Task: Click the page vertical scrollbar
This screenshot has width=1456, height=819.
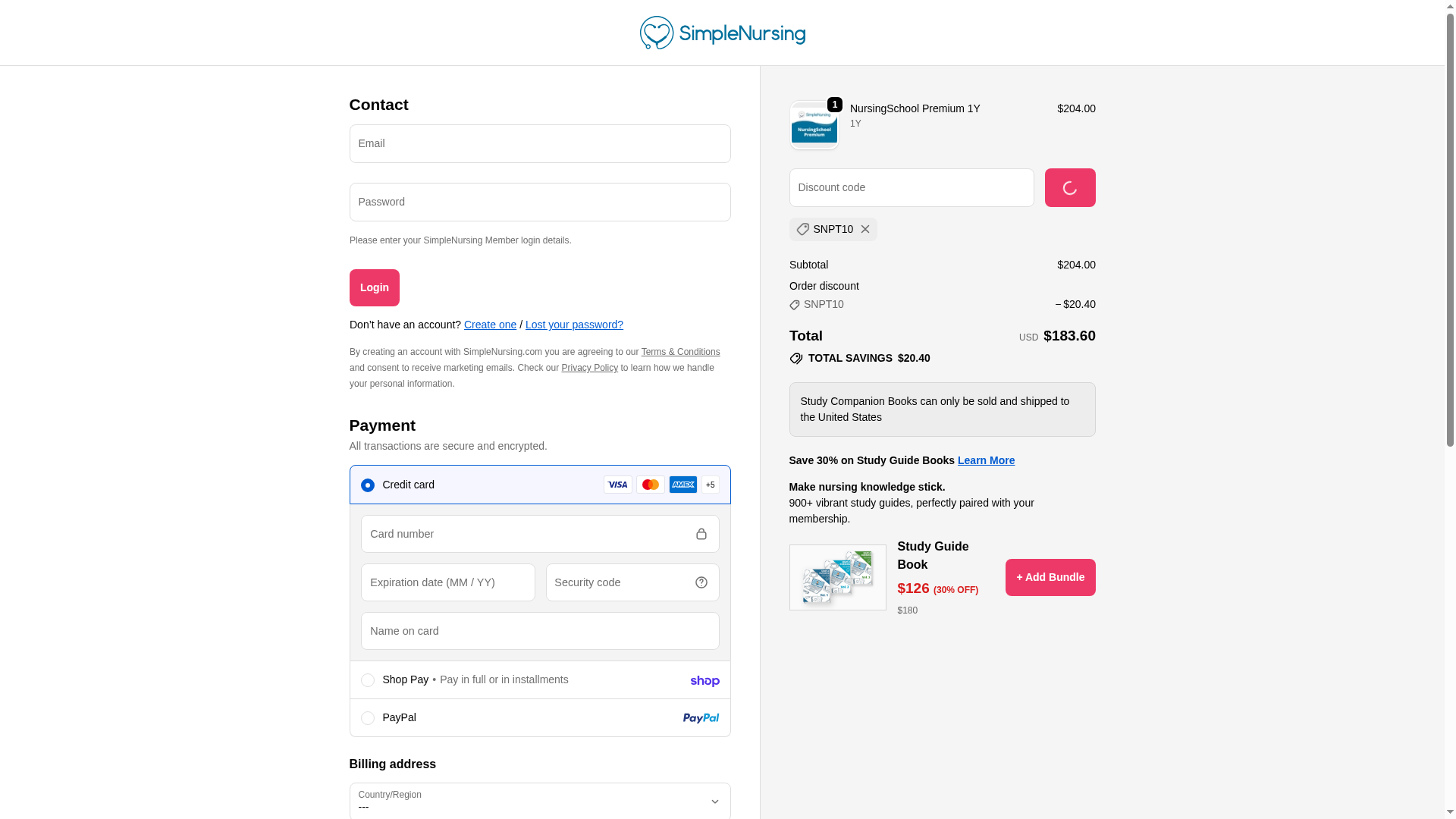Action: coord(1450,227)
